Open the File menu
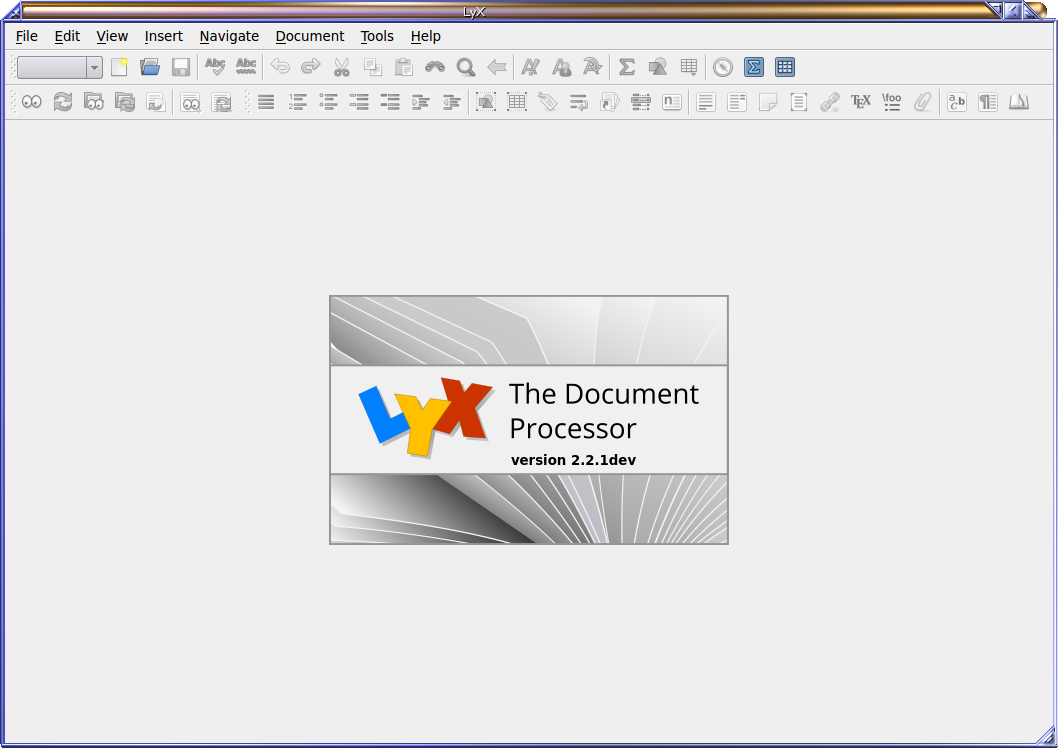This screenshot has width=1058, height=748. point(26,36)
